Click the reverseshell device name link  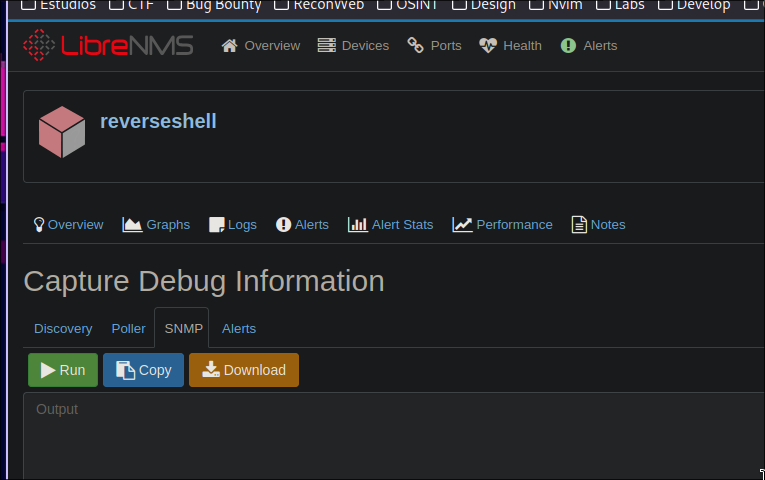point(158,121)
